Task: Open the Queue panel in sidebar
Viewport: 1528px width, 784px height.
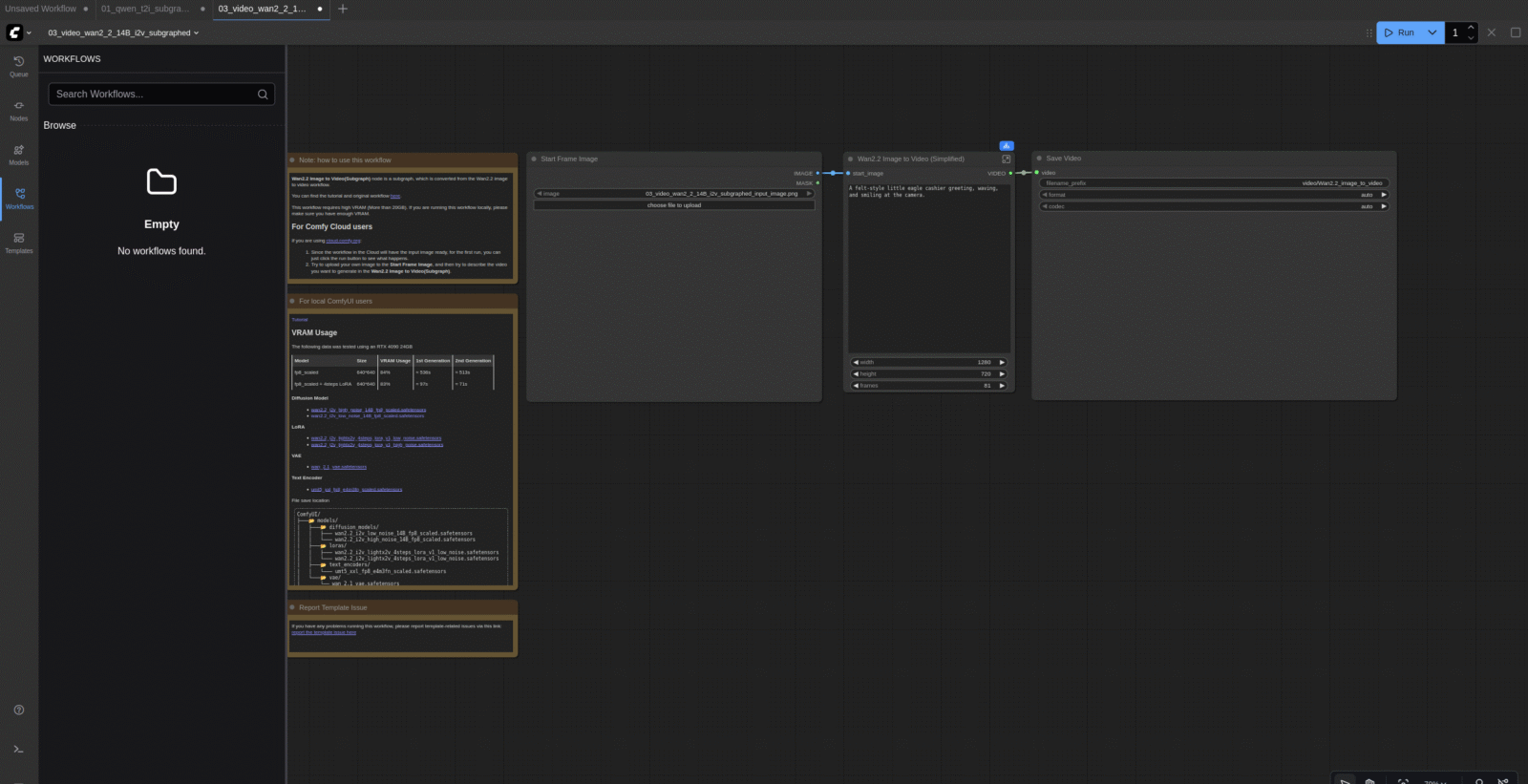Action: click(18, 65)
